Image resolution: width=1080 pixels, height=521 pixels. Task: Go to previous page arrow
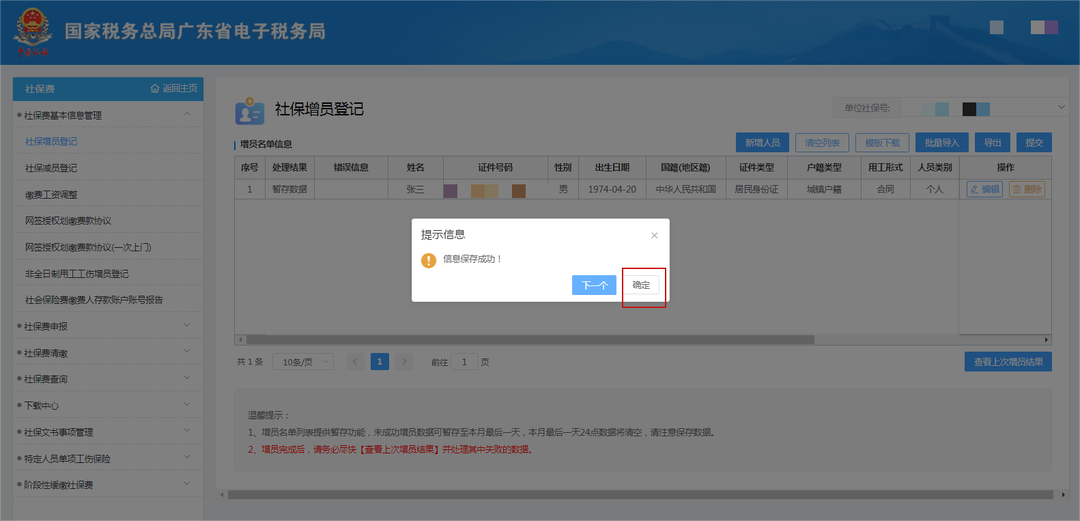tap(355, 362)
